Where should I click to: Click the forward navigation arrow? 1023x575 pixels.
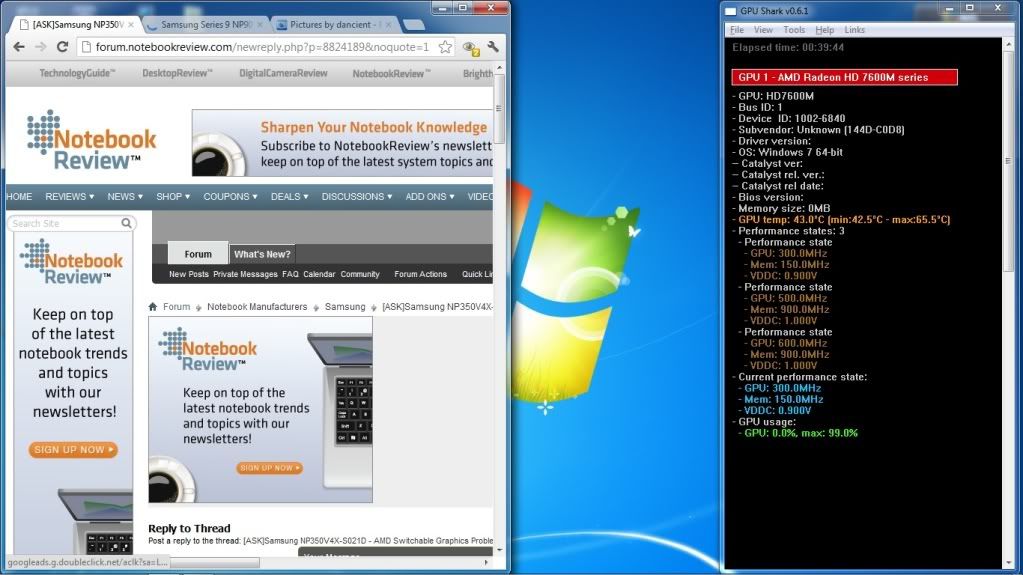click(x=40, y=47)
